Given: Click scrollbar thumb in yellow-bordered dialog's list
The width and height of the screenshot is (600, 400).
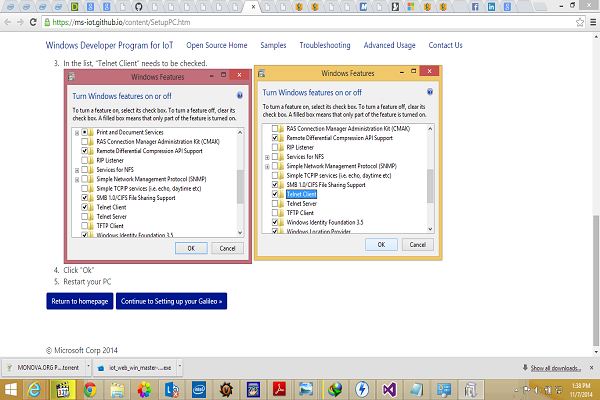Looking at the screenshot, I should pos(430,186).
